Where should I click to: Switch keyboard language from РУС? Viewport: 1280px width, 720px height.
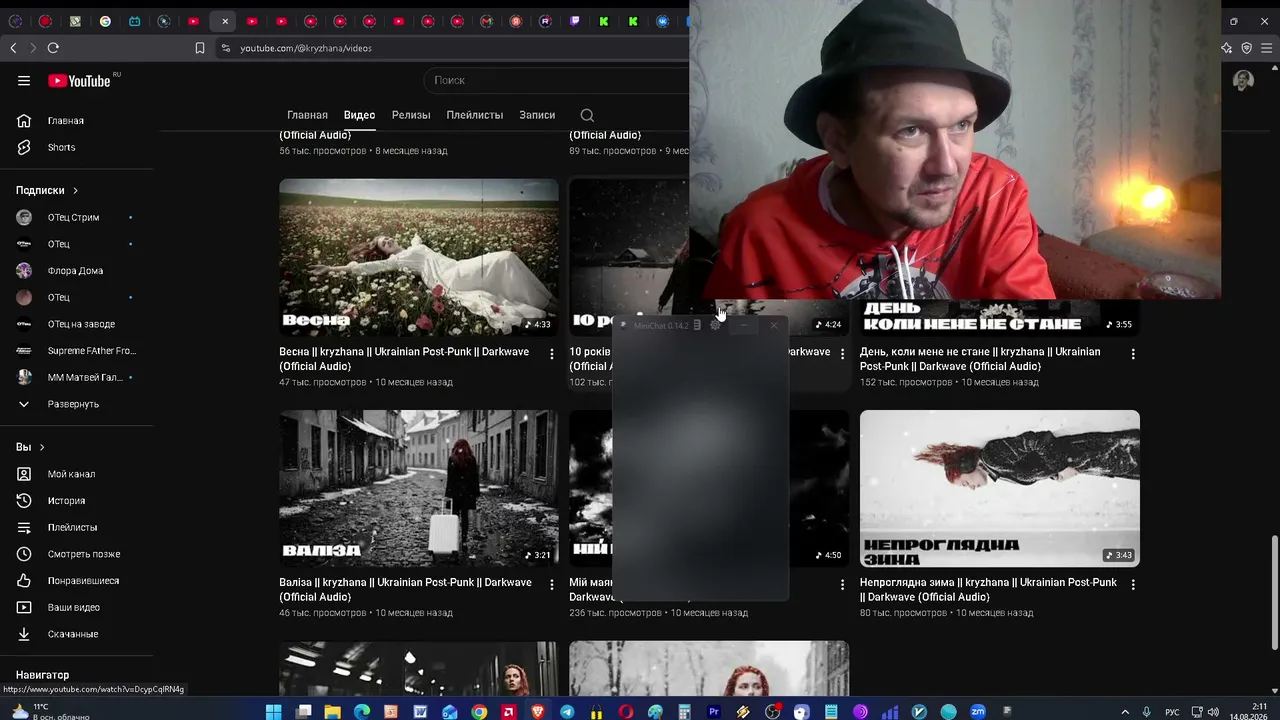(x=1173, y=712)
